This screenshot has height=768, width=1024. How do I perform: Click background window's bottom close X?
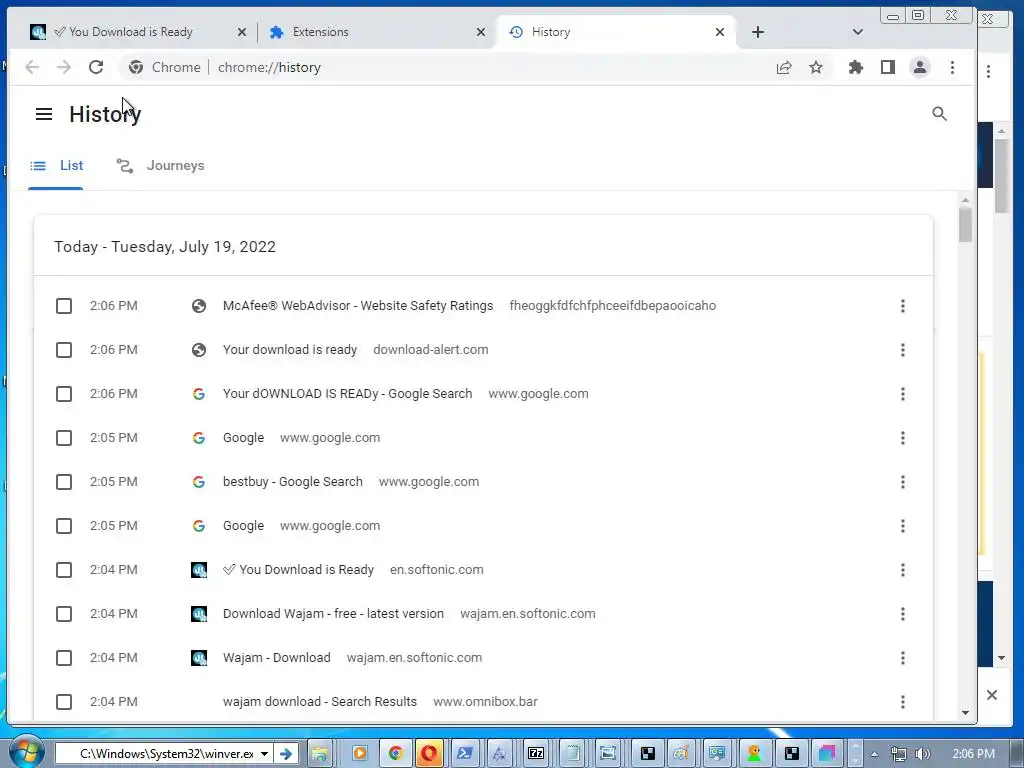pos(991,695)
